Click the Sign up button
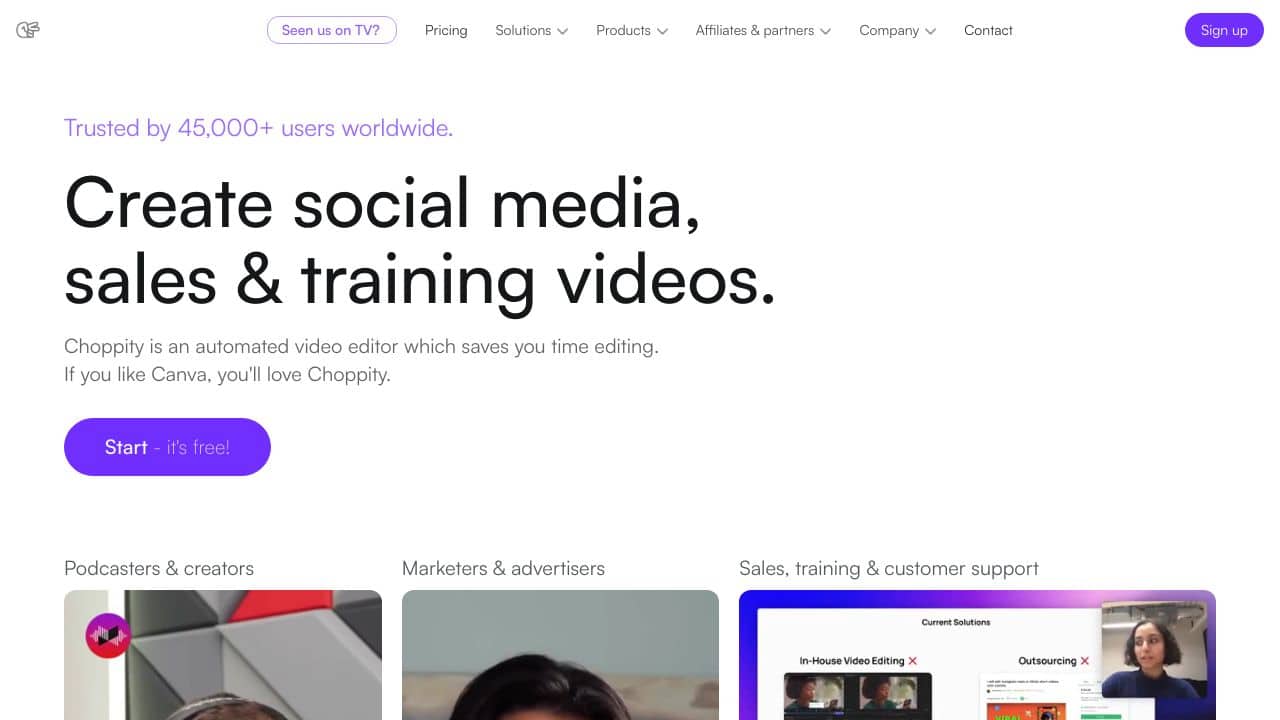The image size is (1280, 720). (x=1224, y=30)
